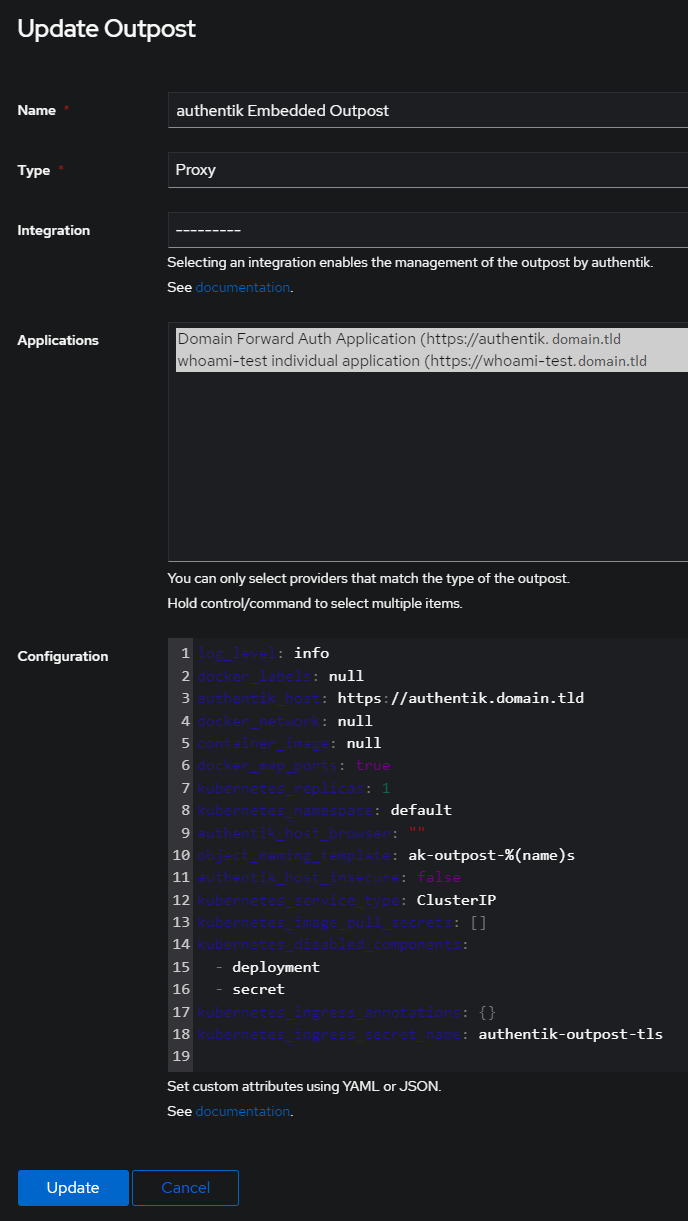
Task: Click kubernetes_image_pull_secrets line
Action: (x=342, y=922)
